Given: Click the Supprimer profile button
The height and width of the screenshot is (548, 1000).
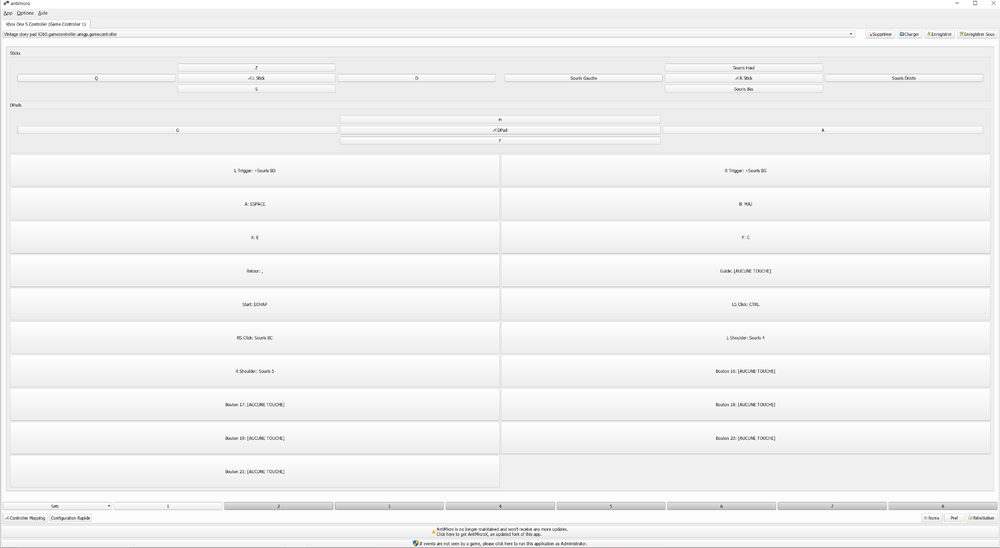Looking at the screenshot, I should tap(880, 34).
